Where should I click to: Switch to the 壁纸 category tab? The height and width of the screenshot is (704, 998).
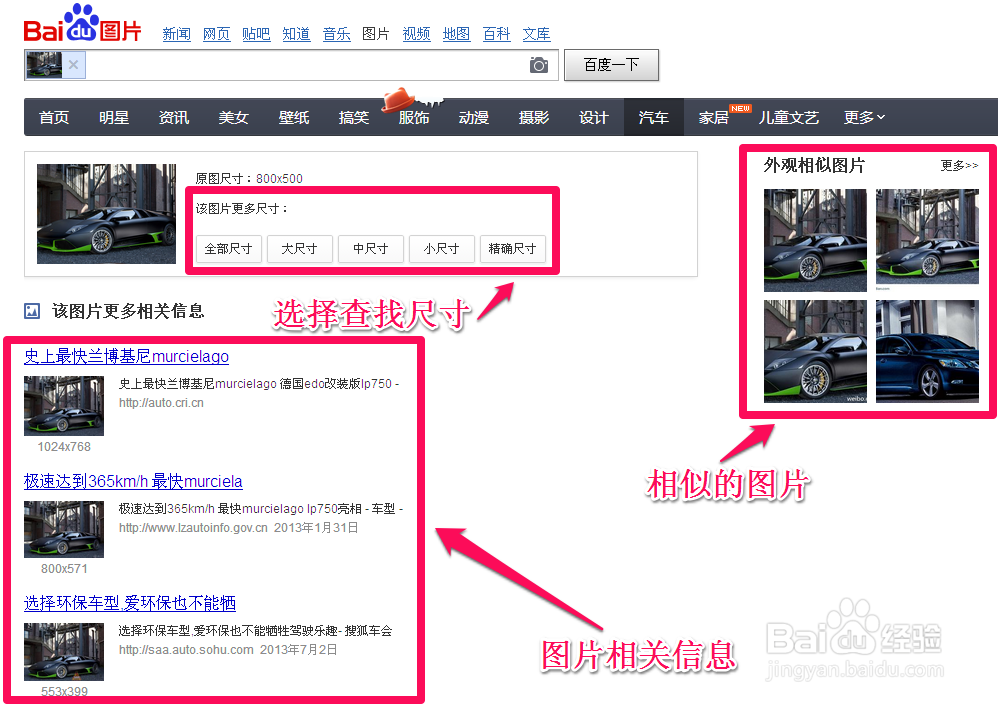pos(294,118)
